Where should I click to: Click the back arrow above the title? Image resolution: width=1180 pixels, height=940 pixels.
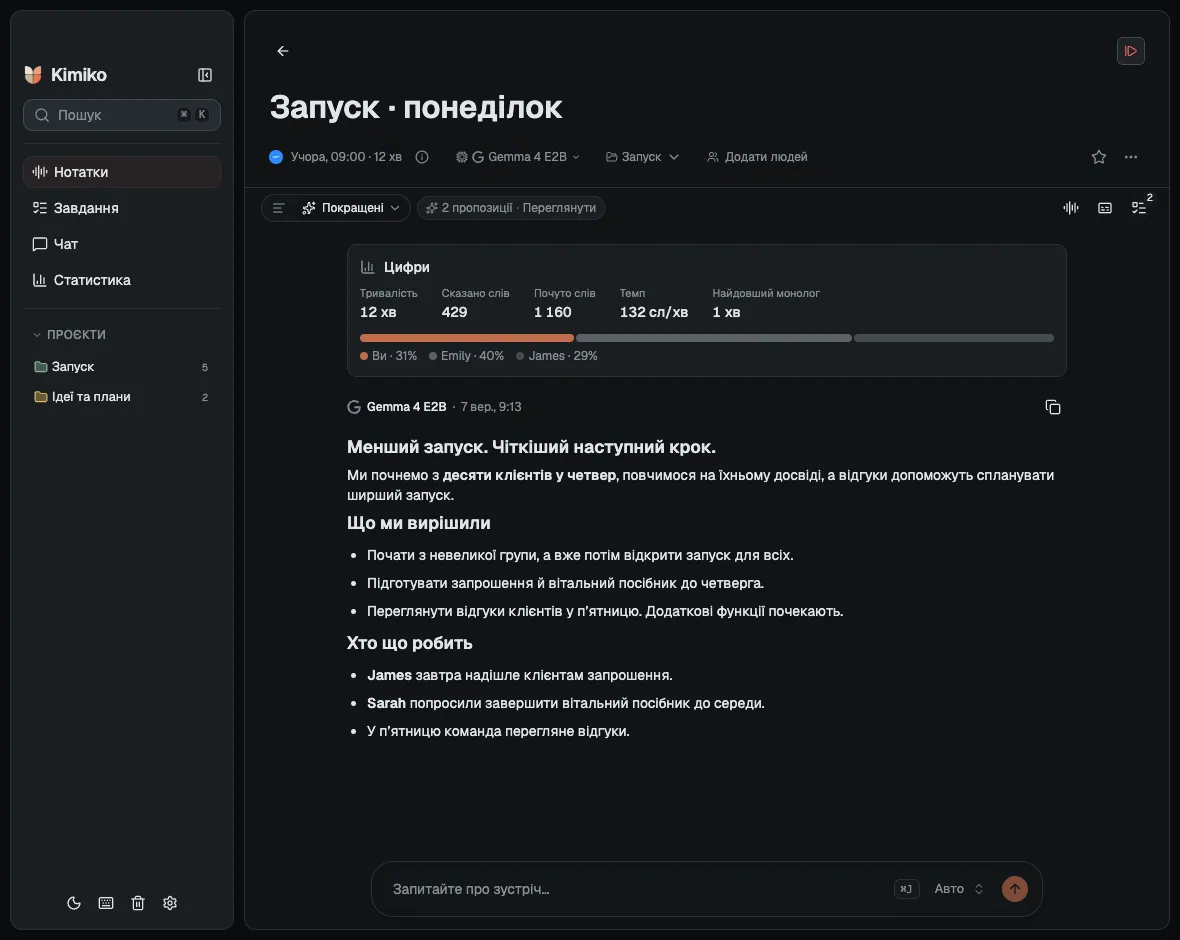282,51
